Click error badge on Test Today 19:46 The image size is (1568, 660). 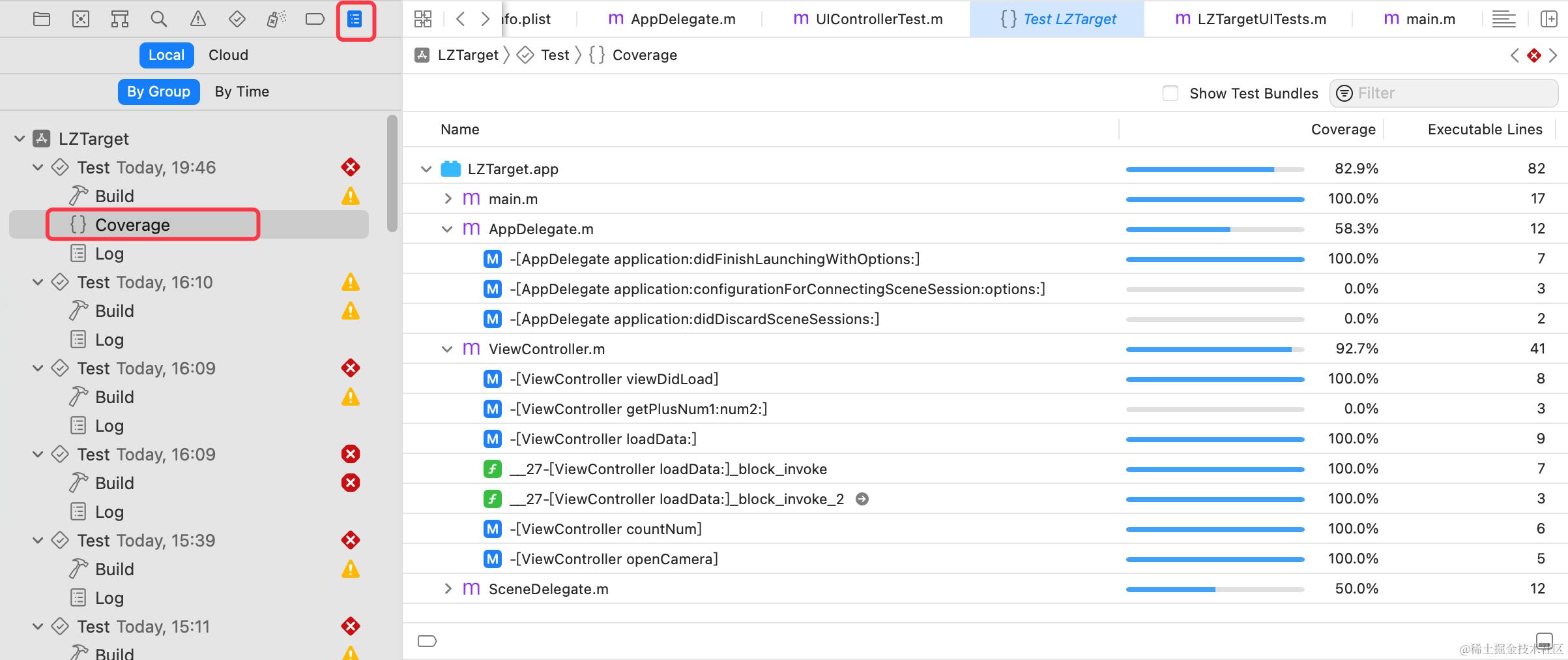[351, 168]
